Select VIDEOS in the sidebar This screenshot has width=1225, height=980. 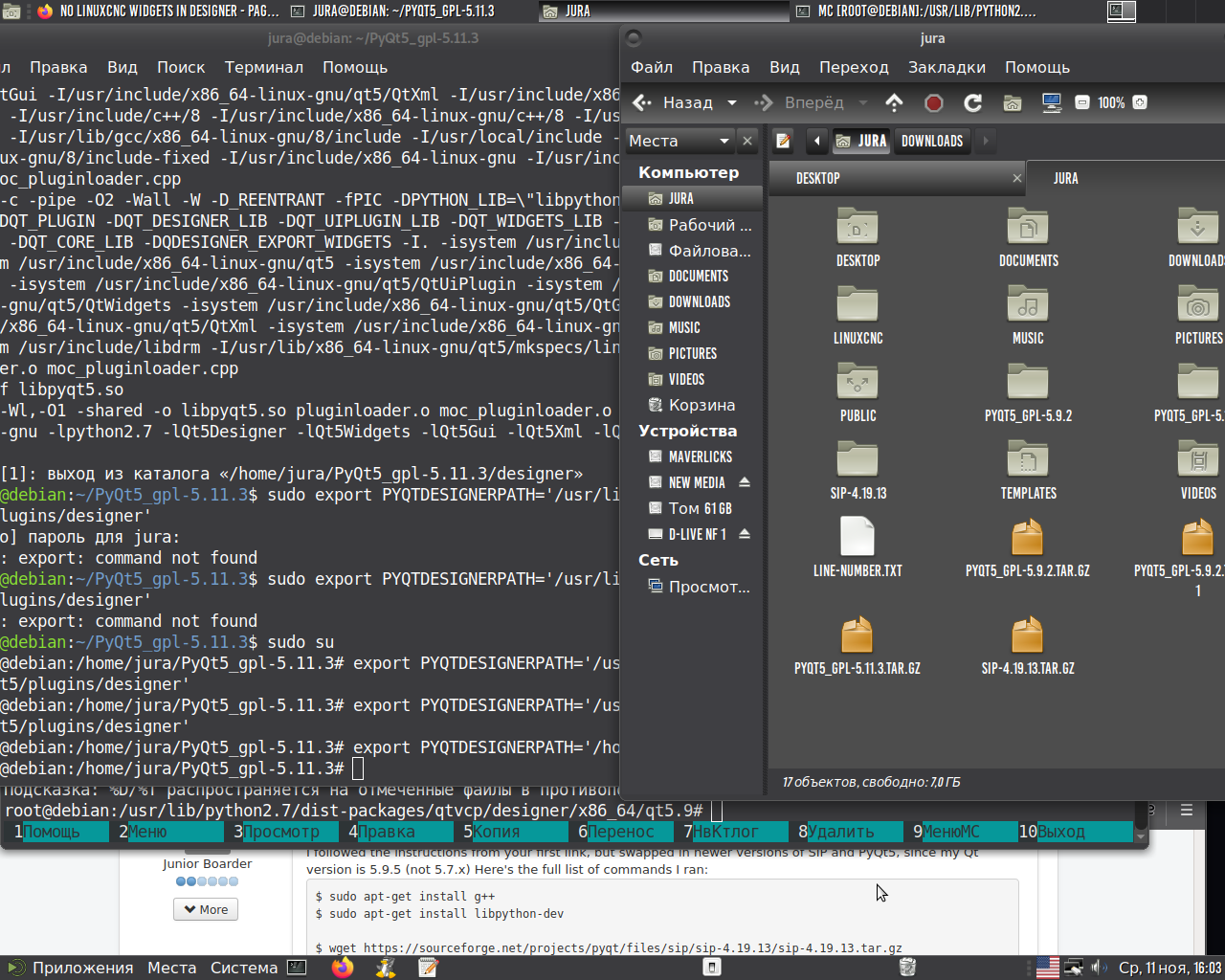point(692,379)
